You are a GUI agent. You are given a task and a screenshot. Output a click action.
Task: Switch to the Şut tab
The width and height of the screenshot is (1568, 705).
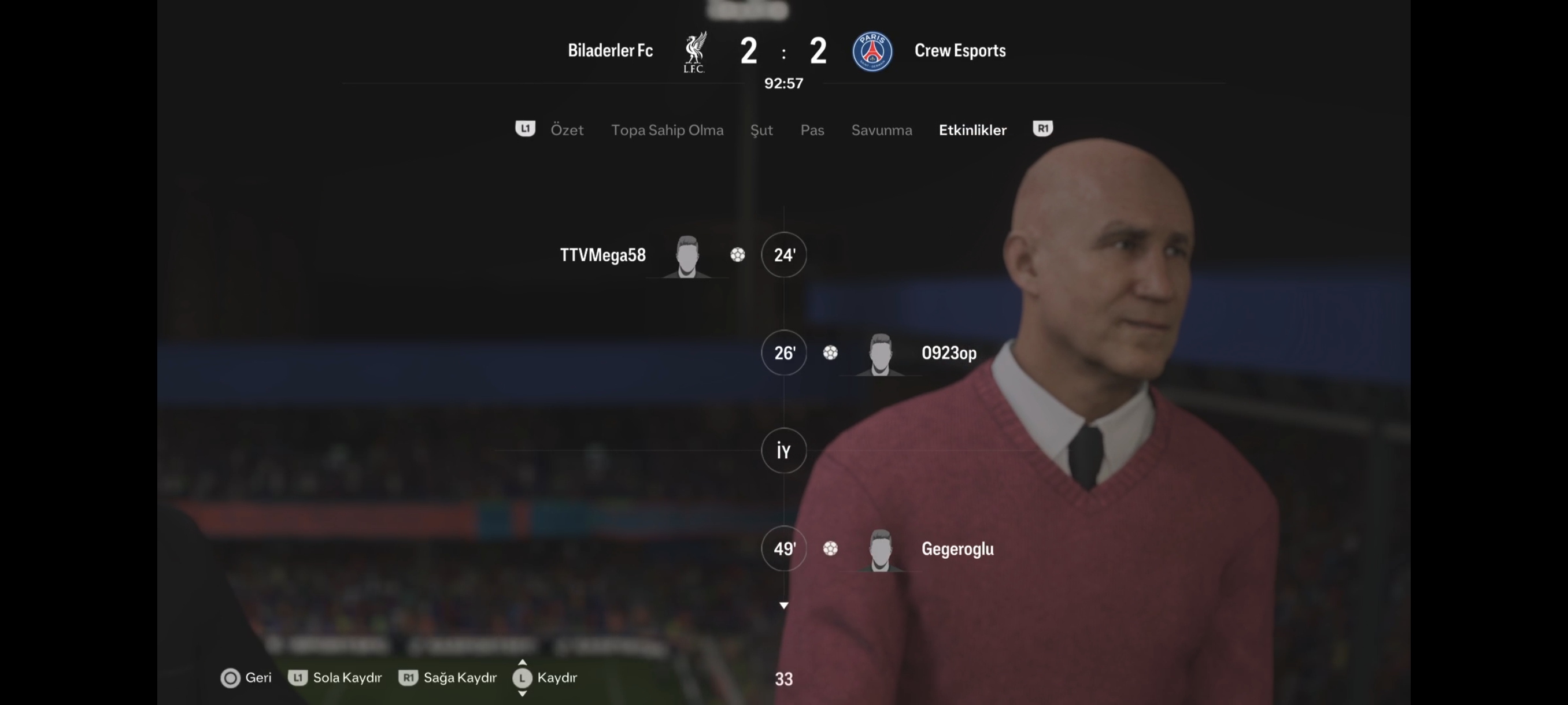pyautogui.click(x=761, y=130)
